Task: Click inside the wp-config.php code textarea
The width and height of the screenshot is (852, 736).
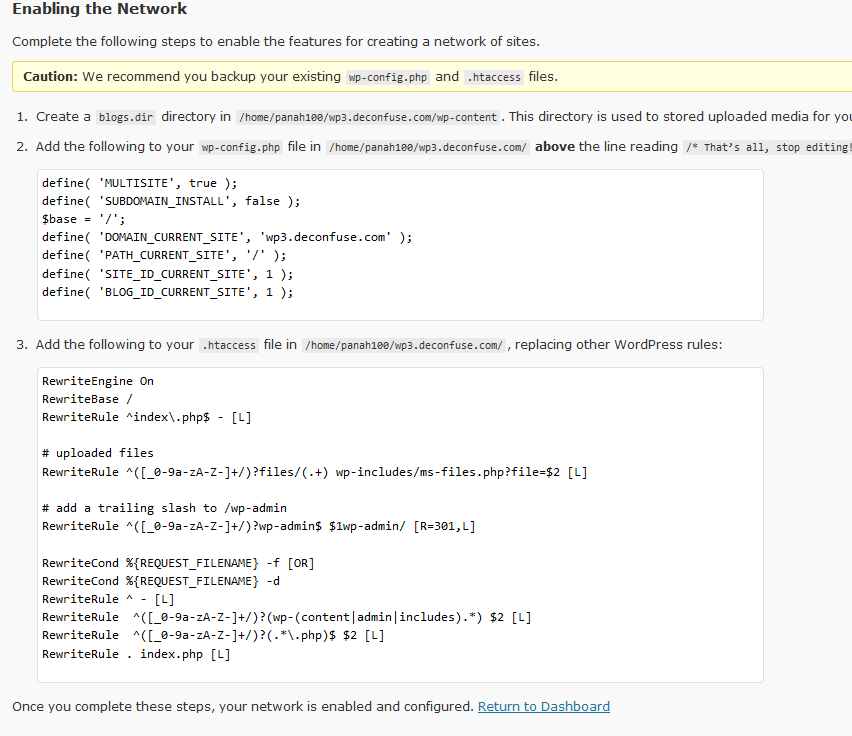Action: (400, 245)
